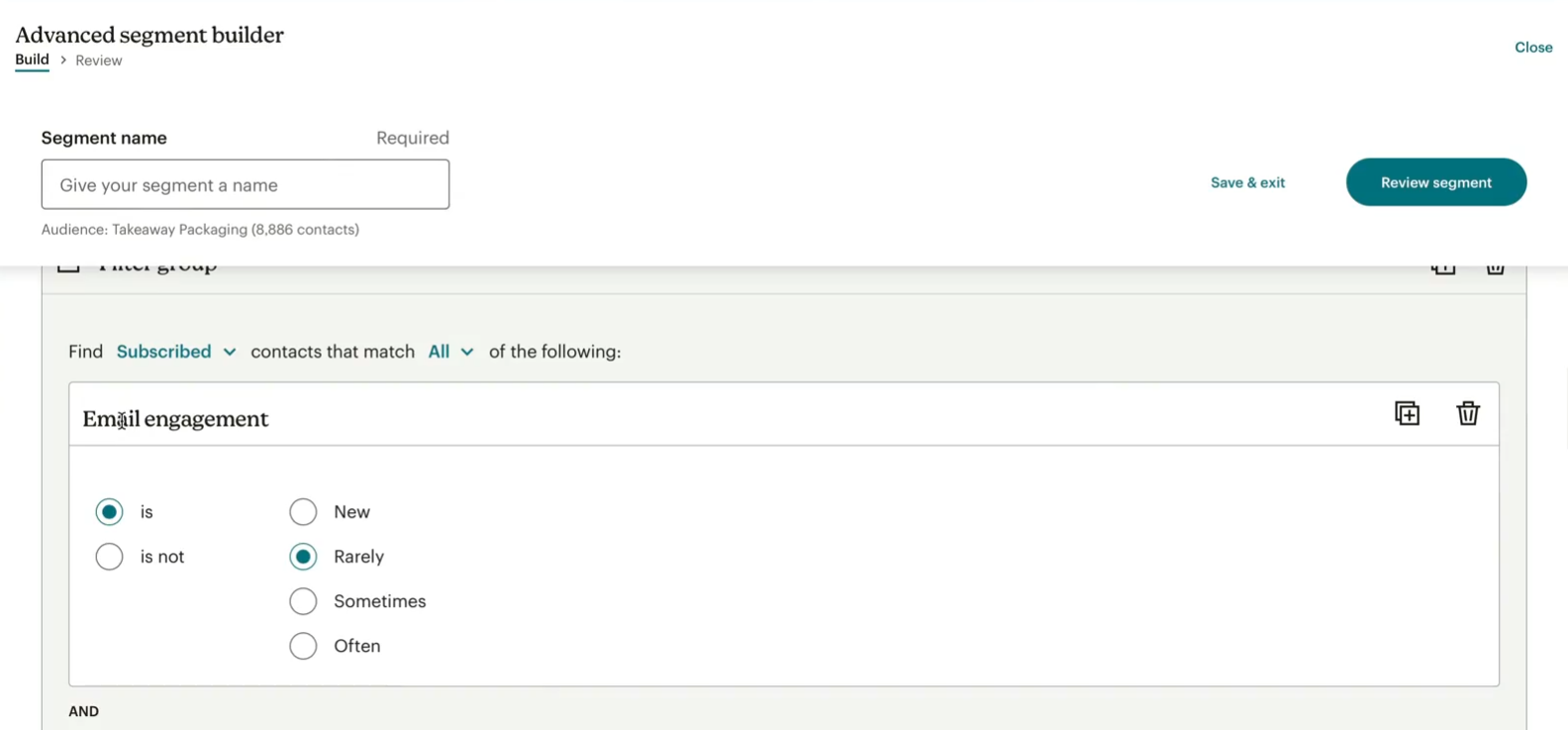
Task: Click the Audience: Takeaway Packaging text
Action: coord(200,230)
